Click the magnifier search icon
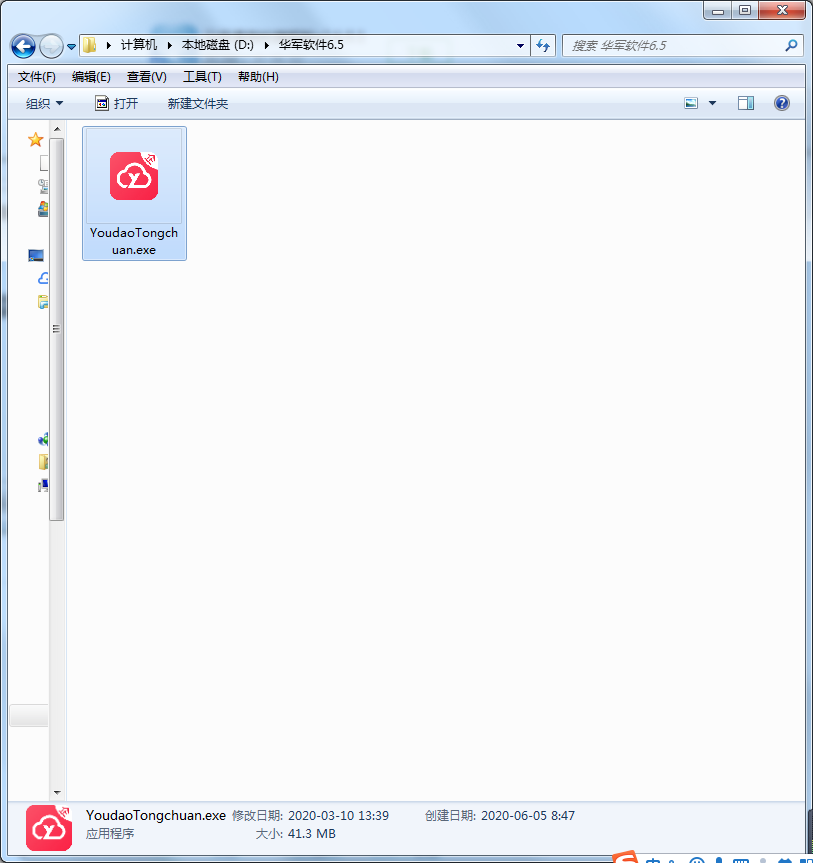Image resolution: width=813 pixels, height=863 pixels. [791, 46]
